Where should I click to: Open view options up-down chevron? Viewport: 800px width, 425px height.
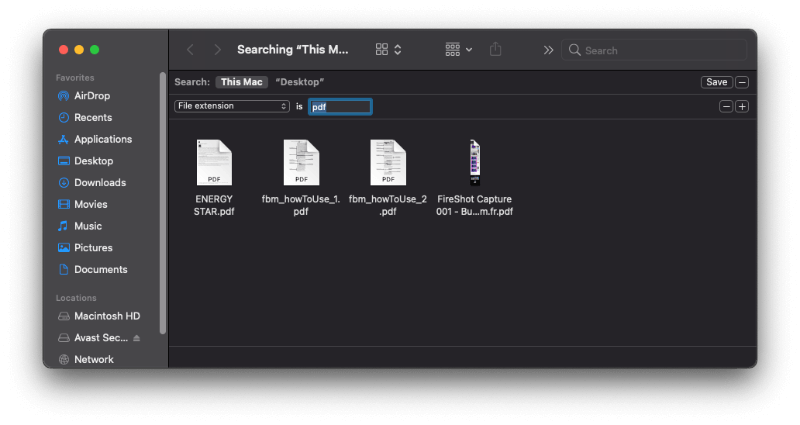click(x=398, y=49)
